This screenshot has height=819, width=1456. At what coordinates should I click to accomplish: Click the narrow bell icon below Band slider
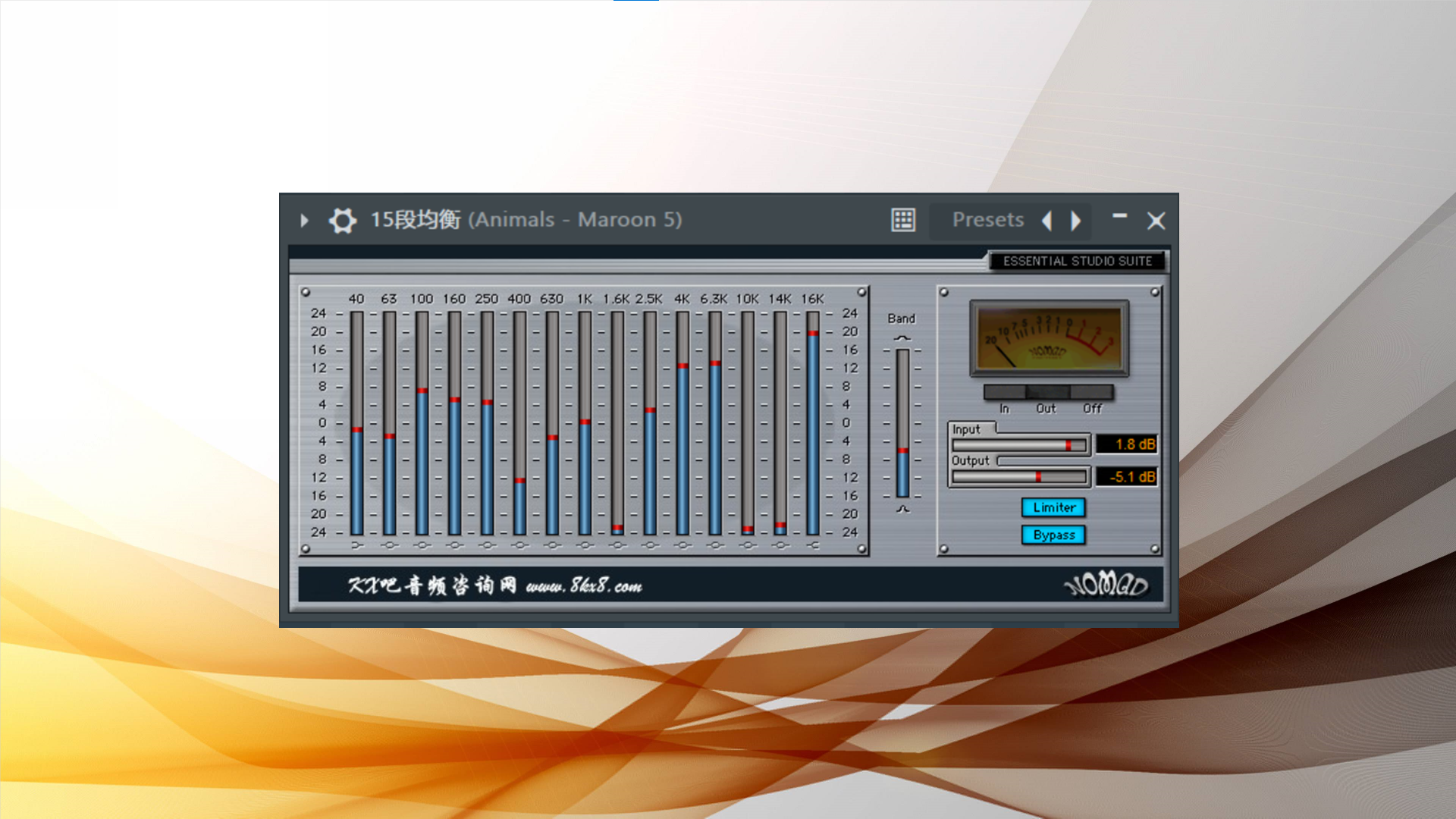coord(902,509)
